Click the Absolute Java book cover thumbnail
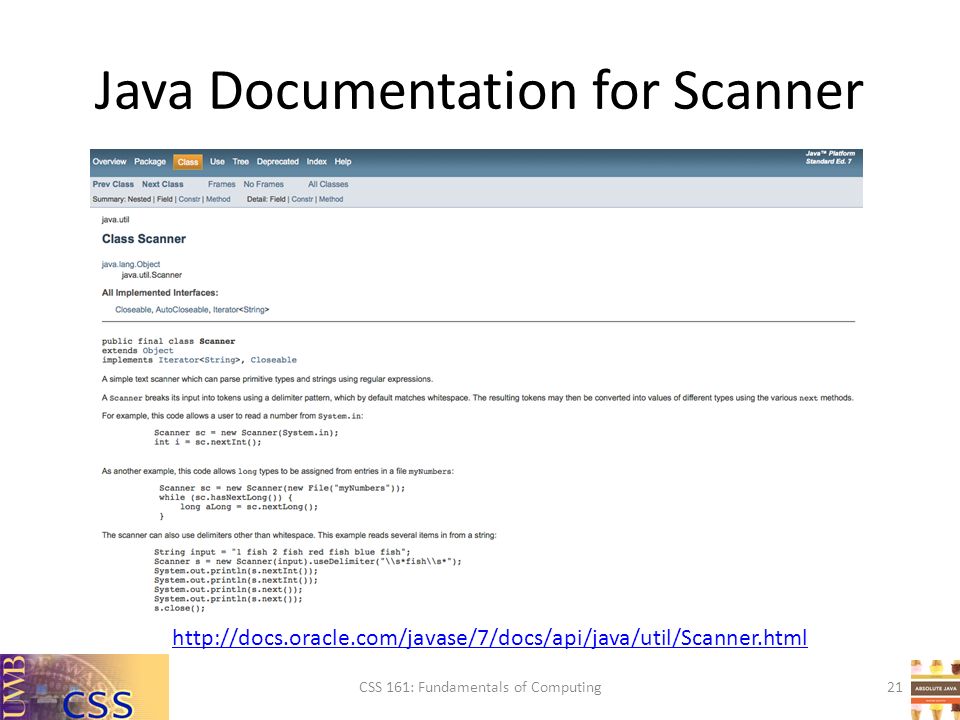Image resolution: width=960 pixels, height=720 pixels. [x=936, y=689]
